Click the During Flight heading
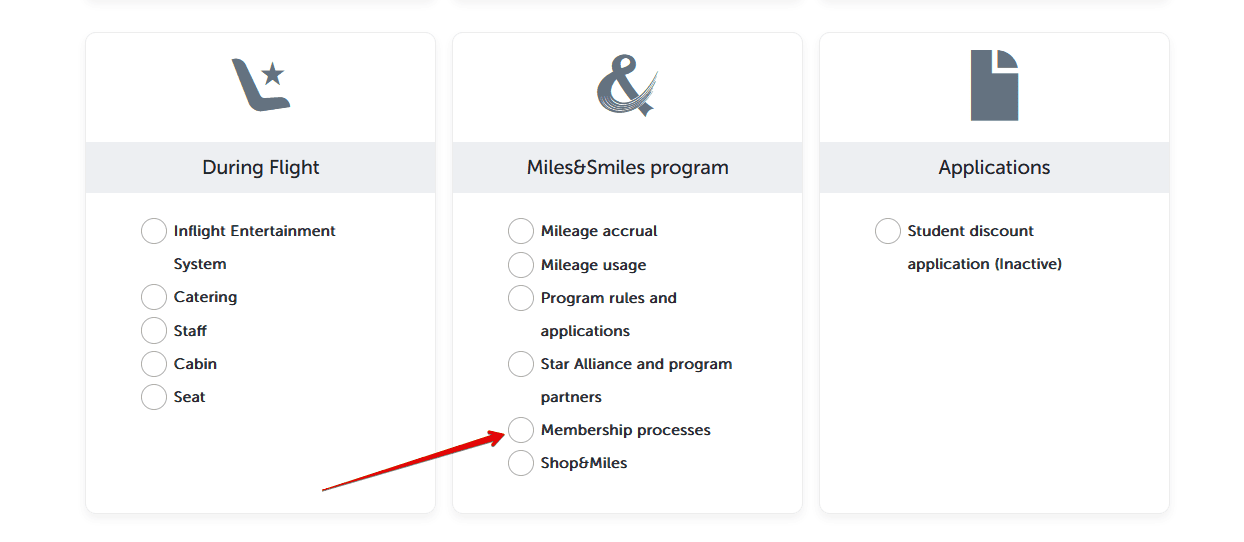This screenshot has width=1244, height=542. [x=260, y=168]
